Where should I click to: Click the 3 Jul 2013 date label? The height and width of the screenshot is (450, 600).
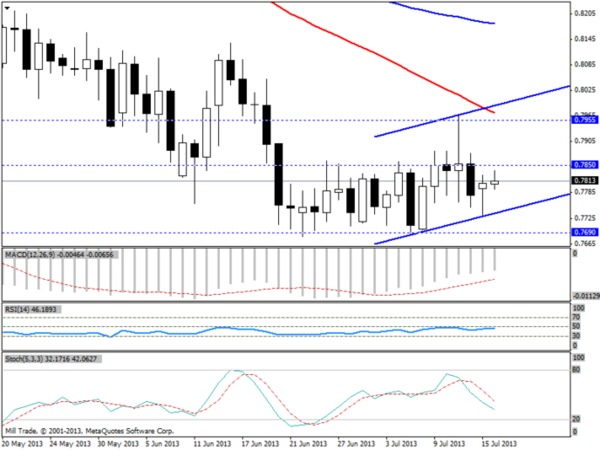pos(402,444)
